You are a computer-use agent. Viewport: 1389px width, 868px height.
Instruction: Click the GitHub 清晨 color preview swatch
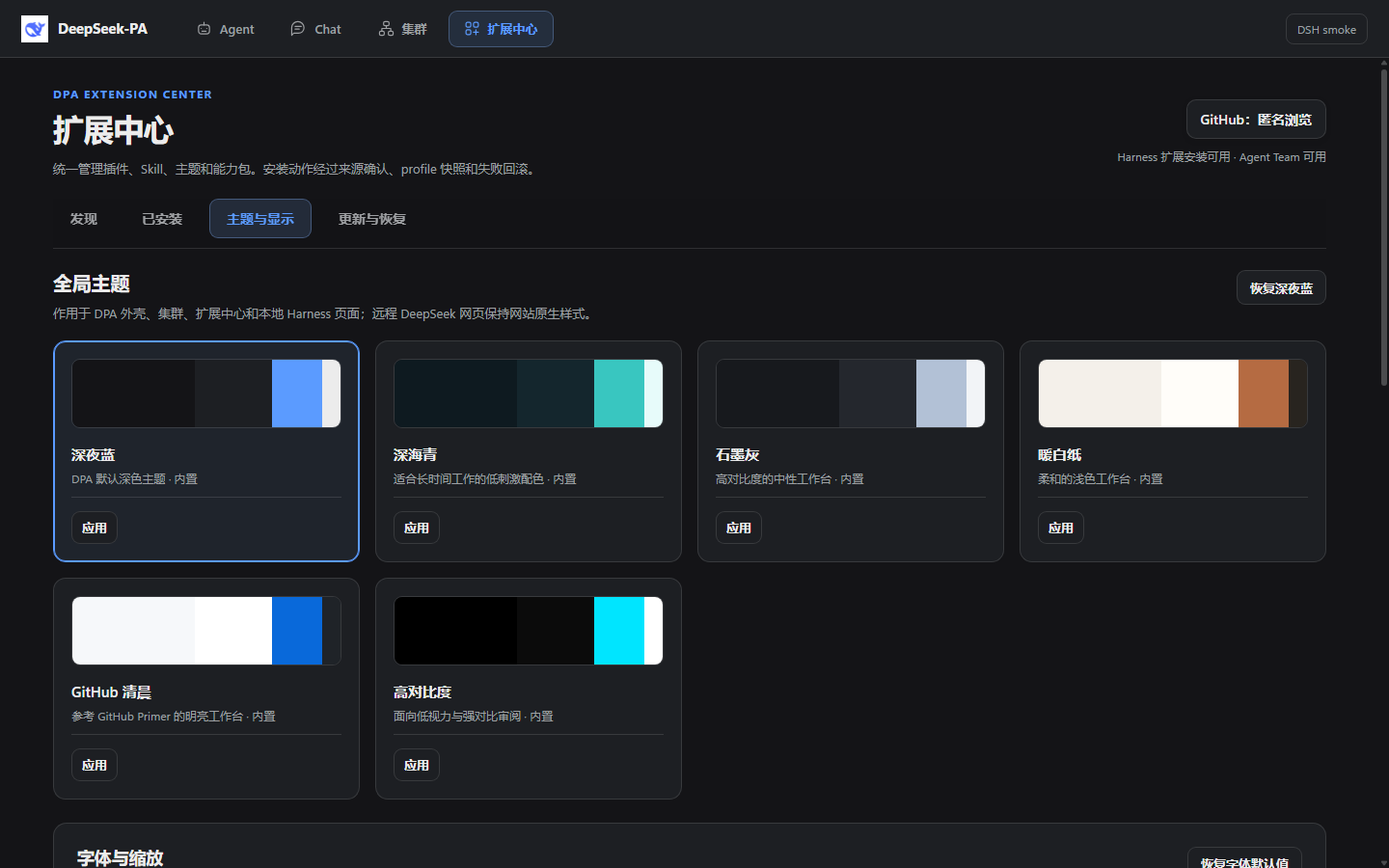click(x=206, y=631)
